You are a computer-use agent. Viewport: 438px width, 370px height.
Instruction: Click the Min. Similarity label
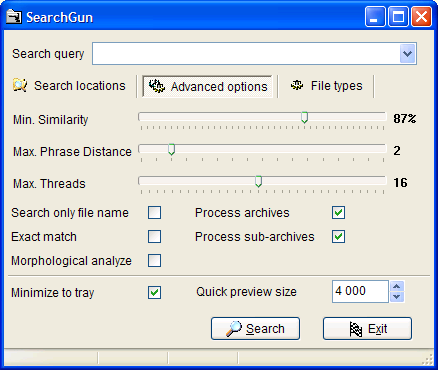pyautogui.click(x=51, y=120)
